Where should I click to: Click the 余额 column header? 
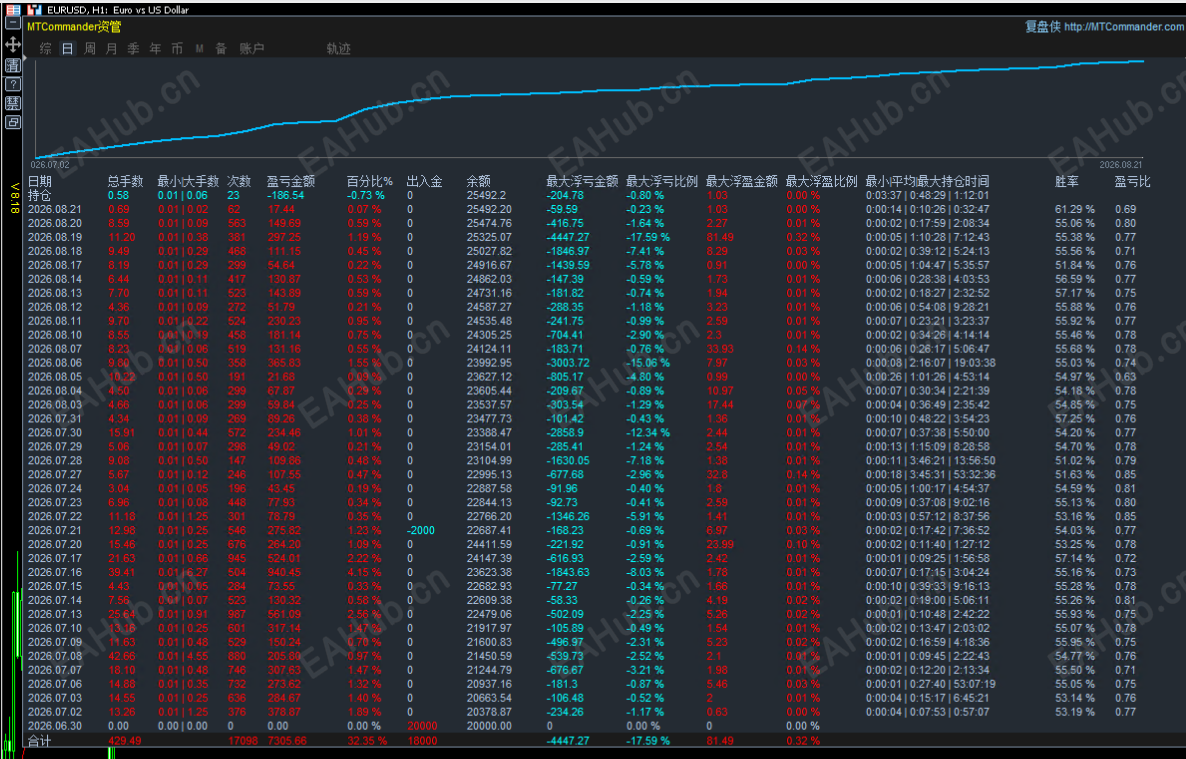(478, 181)
